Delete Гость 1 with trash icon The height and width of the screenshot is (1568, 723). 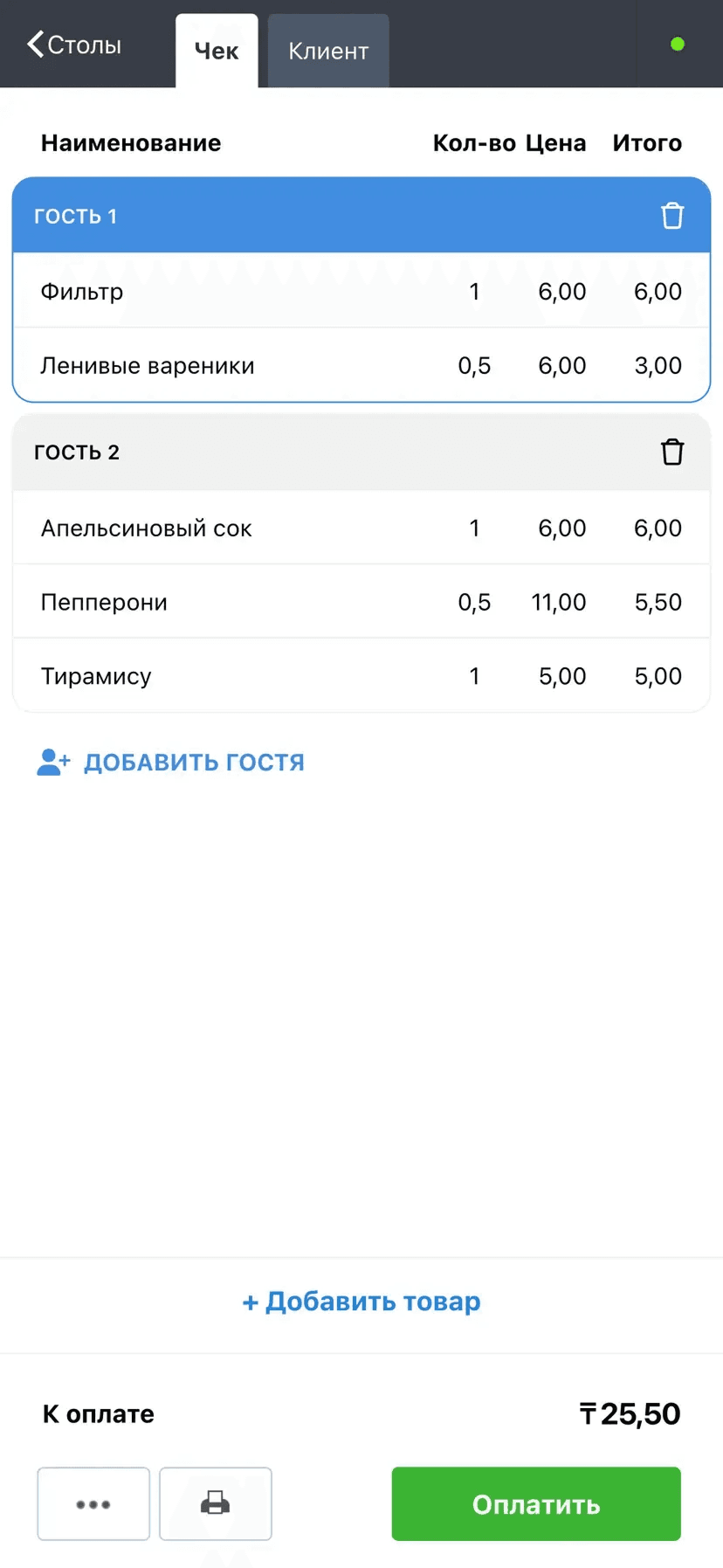pyautogui.click(x=671, y=215)
